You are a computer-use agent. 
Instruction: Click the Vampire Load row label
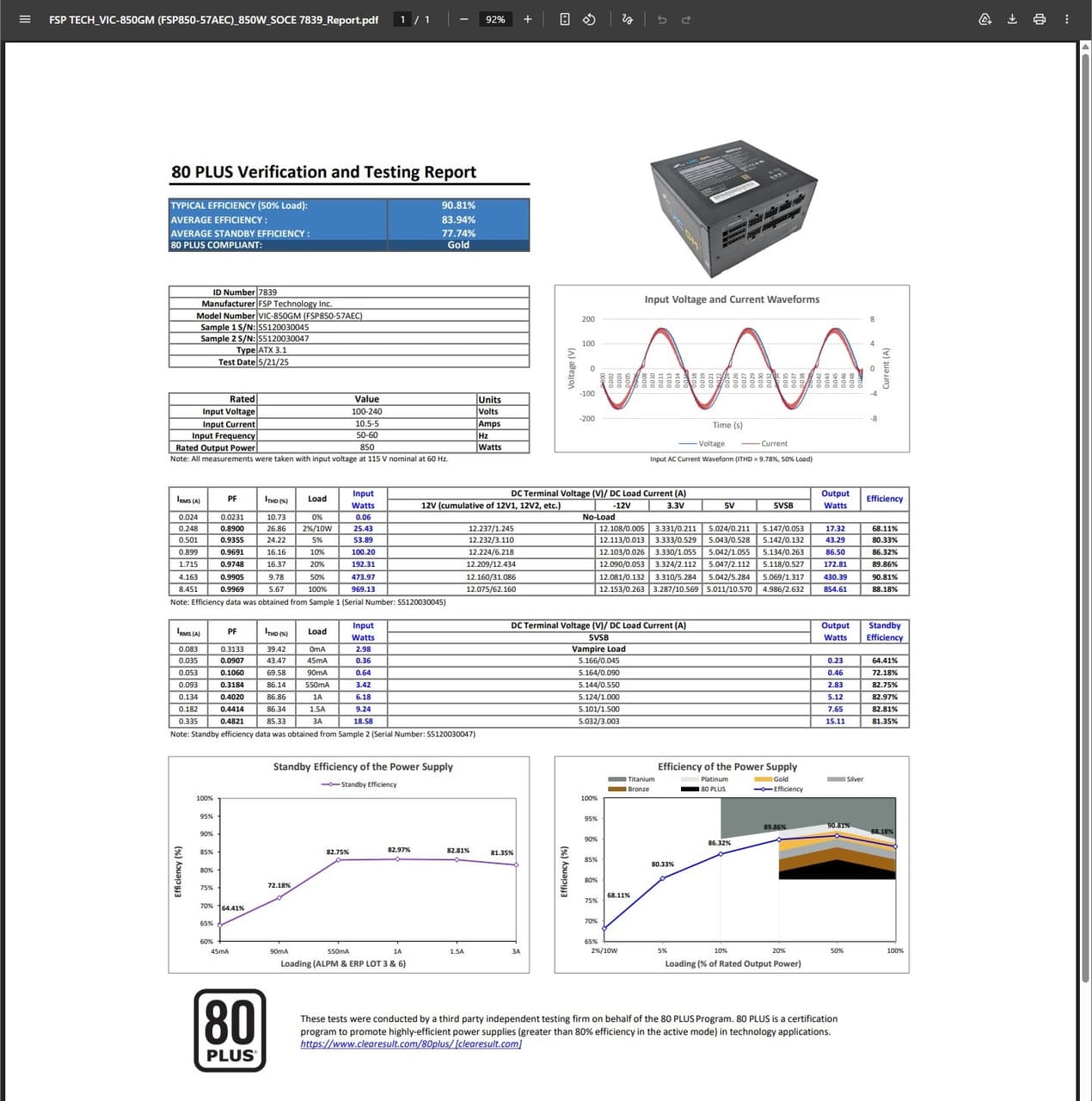[x=598, y=649]
